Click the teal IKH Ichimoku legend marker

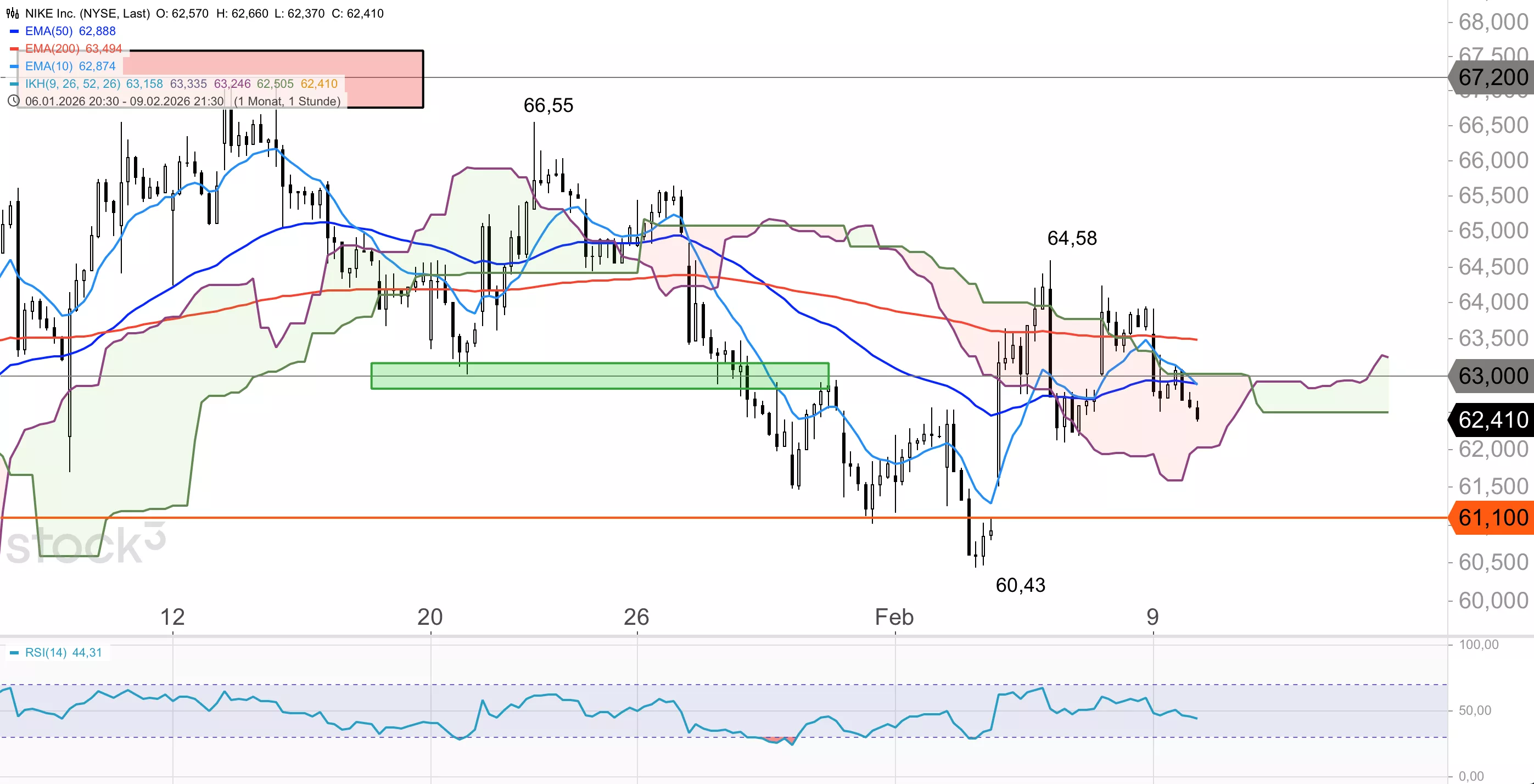point(14,84)
